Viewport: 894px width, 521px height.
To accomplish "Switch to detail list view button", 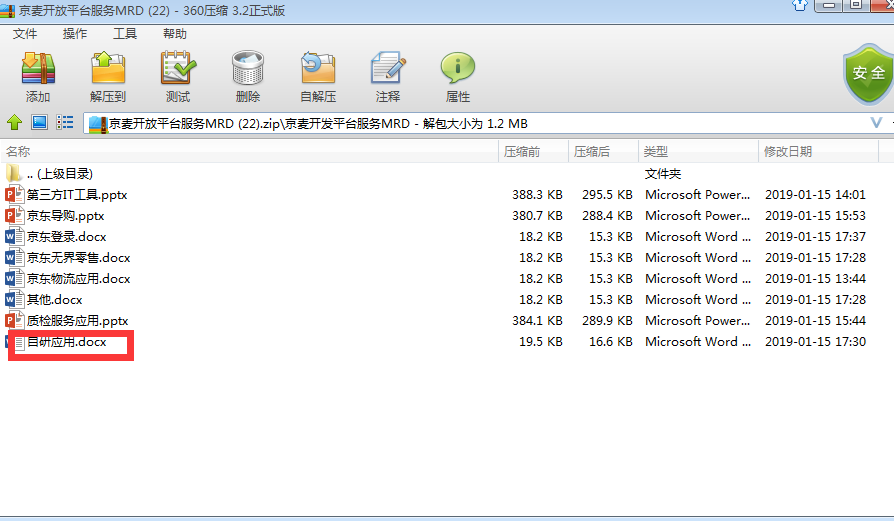I will 64,122.
